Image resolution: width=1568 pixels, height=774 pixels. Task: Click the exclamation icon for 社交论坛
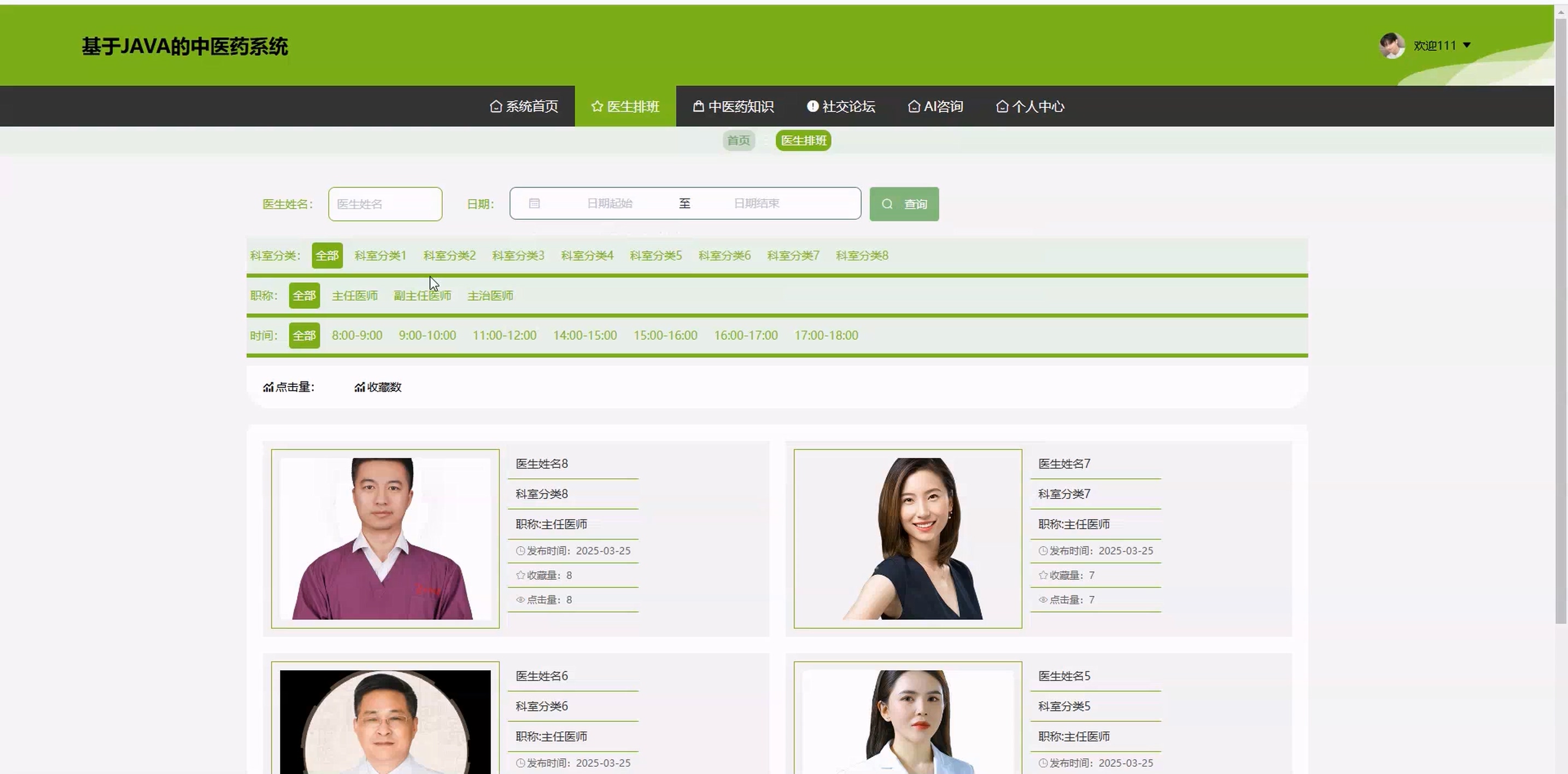point(812,107)
